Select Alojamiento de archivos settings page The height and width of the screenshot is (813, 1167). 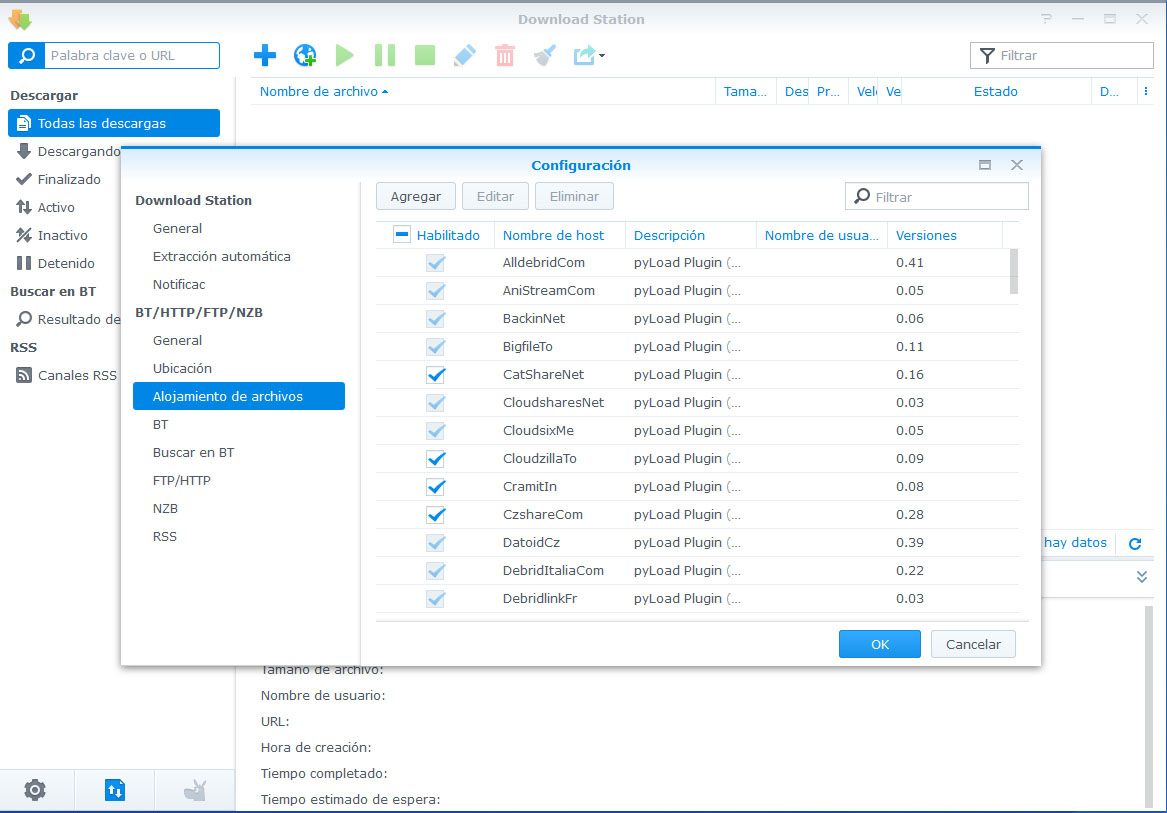click(x=239, y=396)
